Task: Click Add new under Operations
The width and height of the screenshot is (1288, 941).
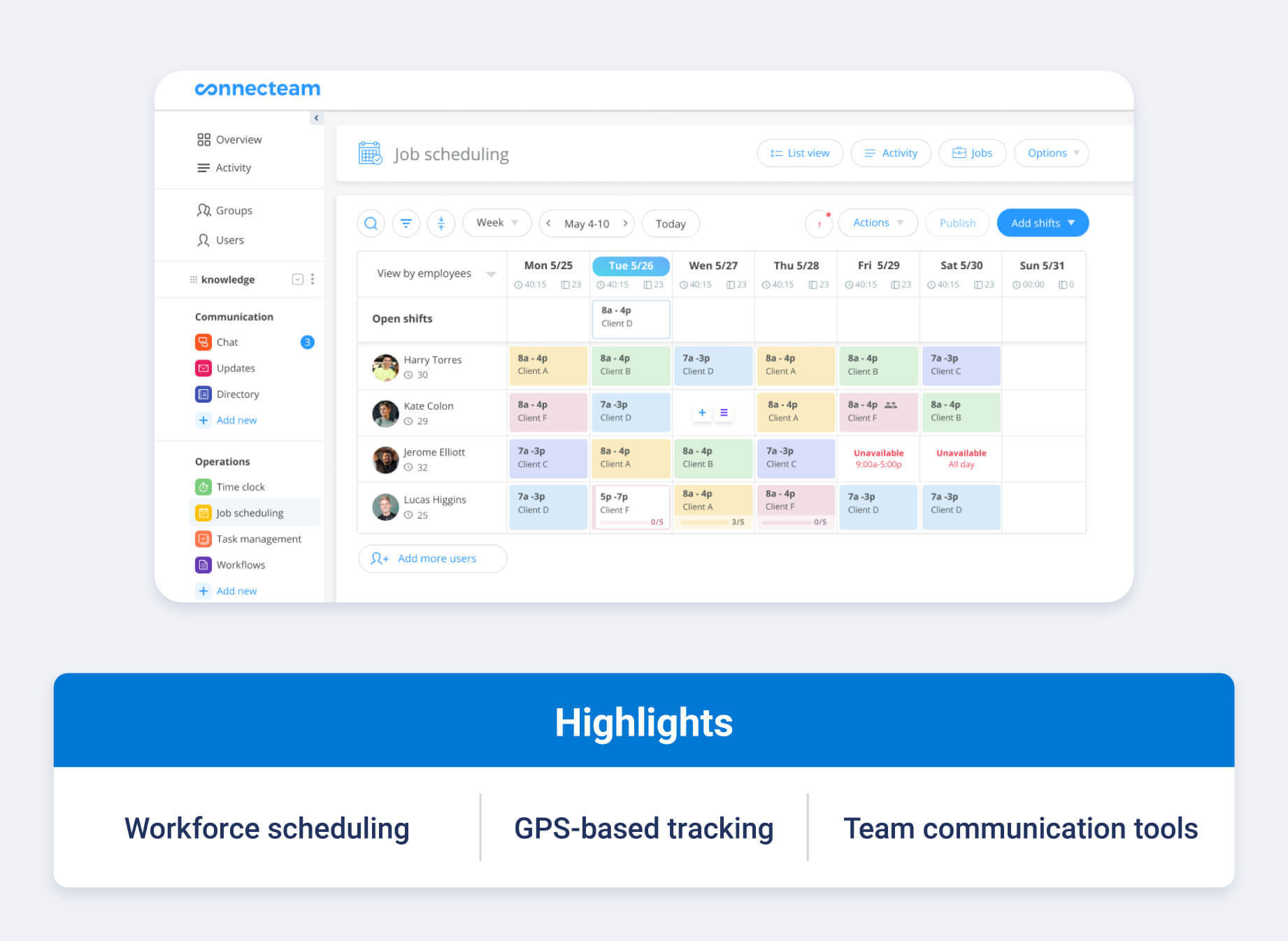Action: [227, 591]
